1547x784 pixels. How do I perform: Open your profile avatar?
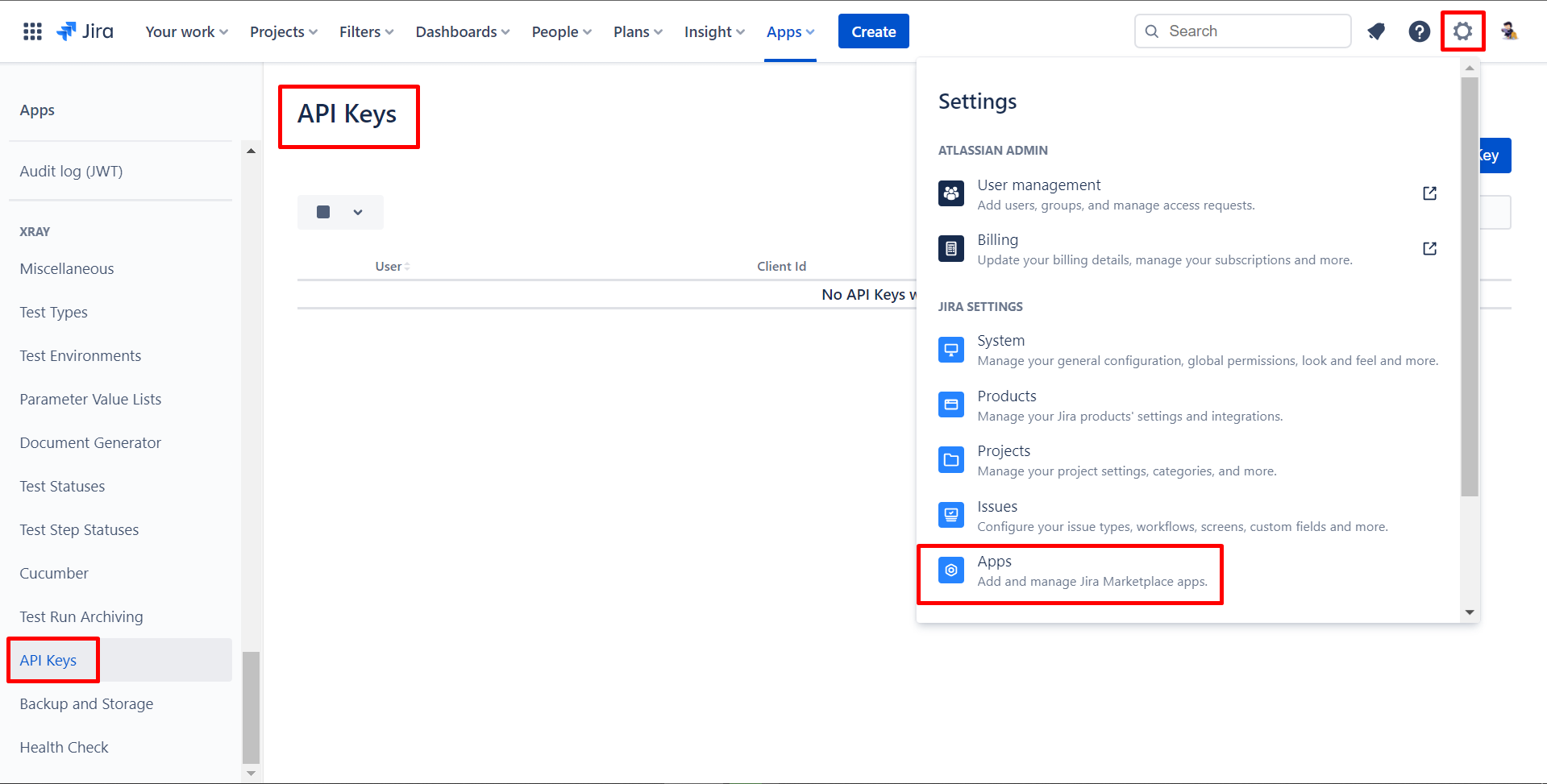click(1509, 31)
